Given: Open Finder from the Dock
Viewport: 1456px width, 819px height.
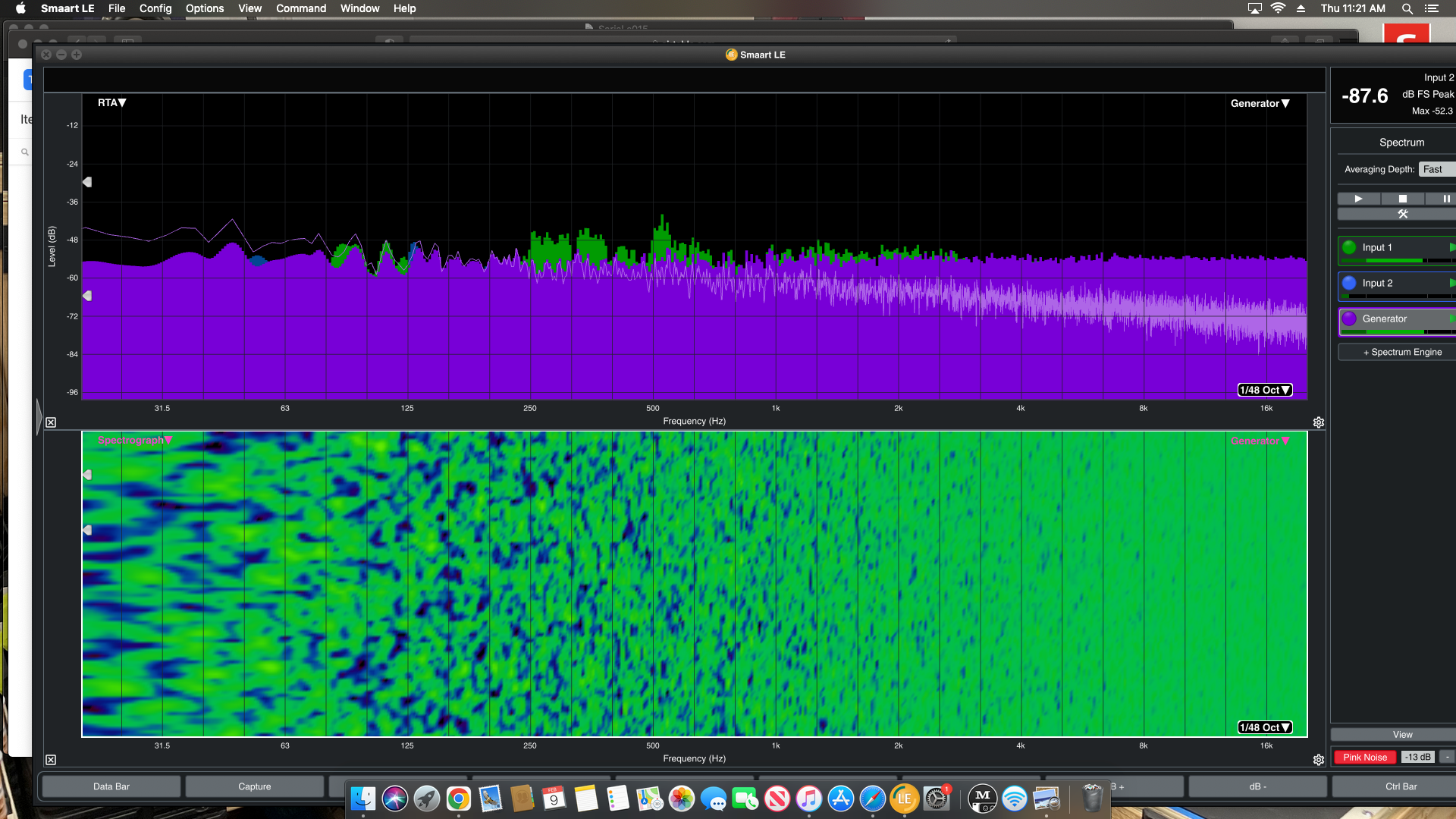Looking at the screenshot, I should tap(363, 799).
